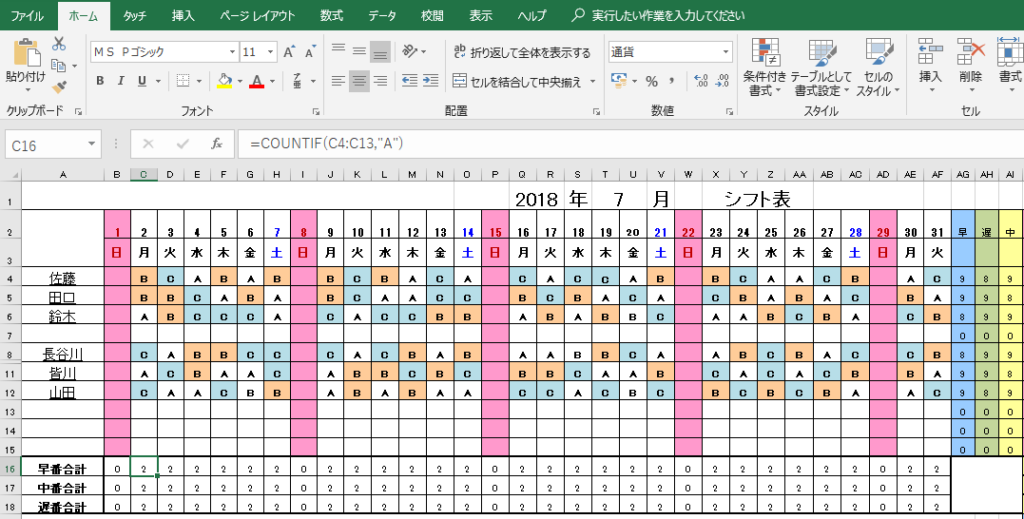Click cell 佐藤 in column A
1024x519 pixels.
(63, 279)
